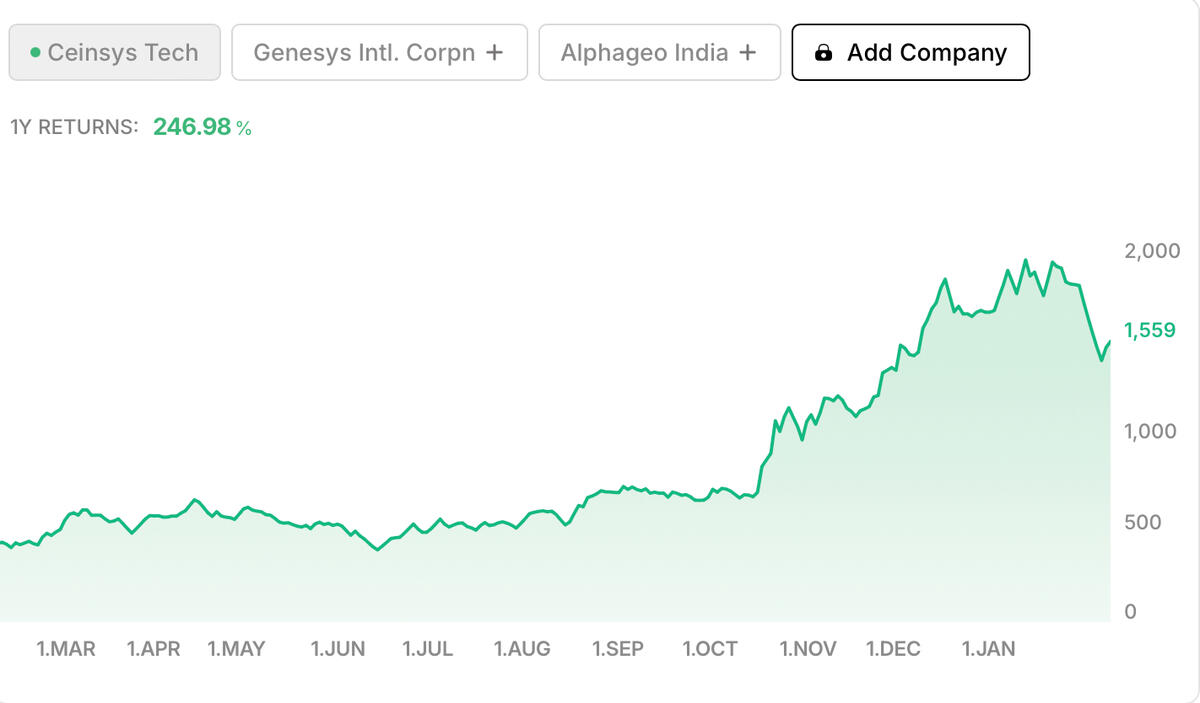Select the 1.JUN date marker

tap(338, 649)
